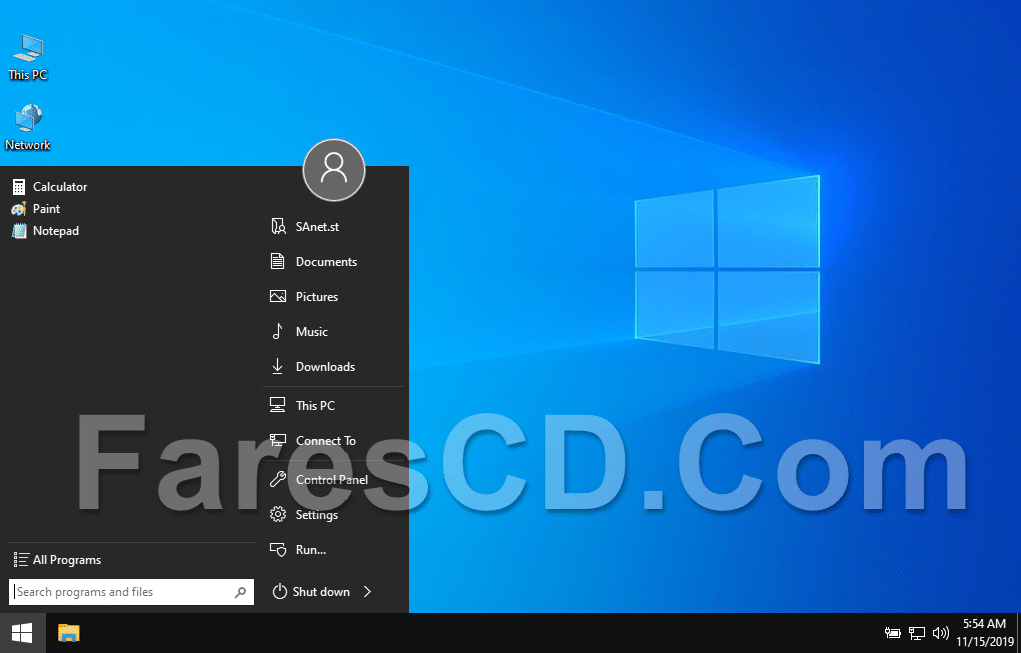Click the Control Panel wrench icon
Screen dimensions: 1021x653
[278, 479]
